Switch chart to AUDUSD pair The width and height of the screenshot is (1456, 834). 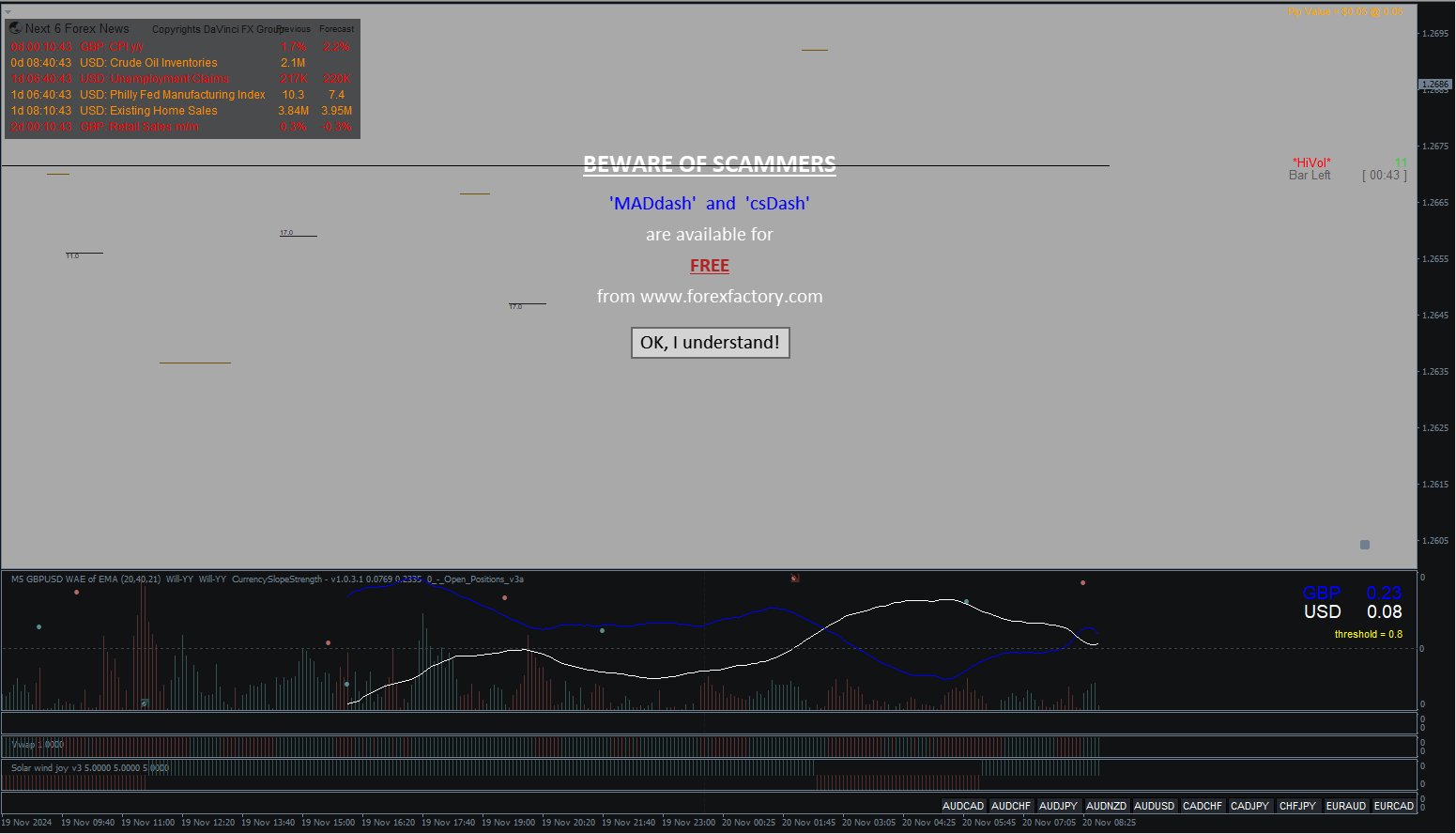pos(1155,806)
